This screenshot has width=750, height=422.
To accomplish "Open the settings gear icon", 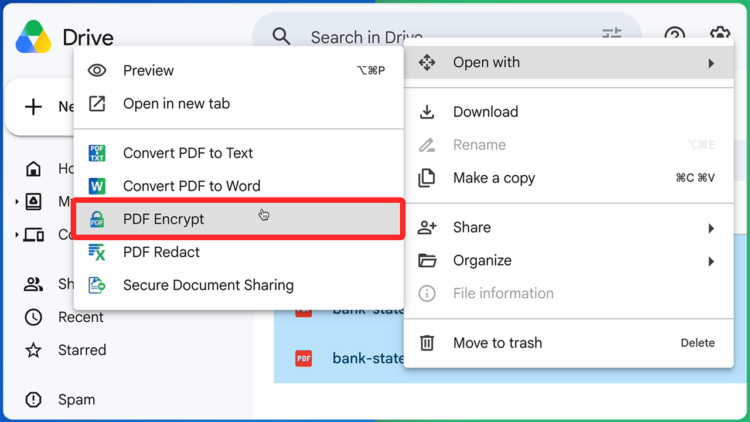I will (x=720, y=34).
